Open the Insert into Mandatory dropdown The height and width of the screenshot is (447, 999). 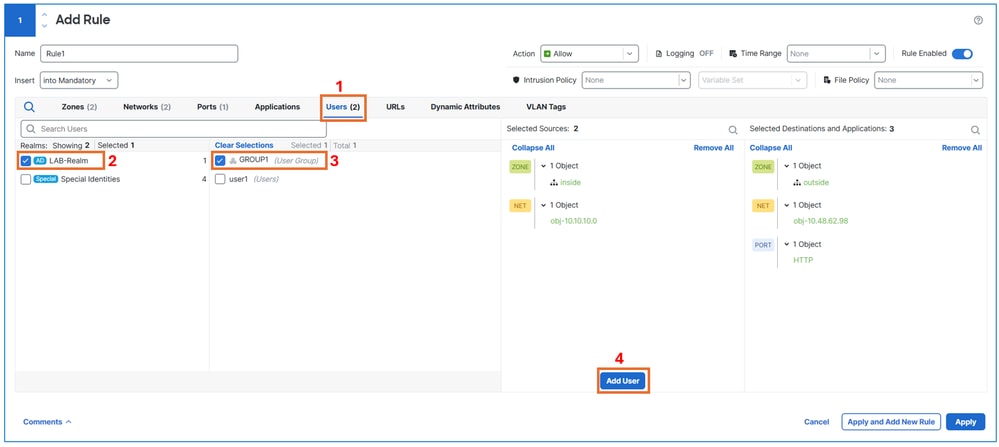[79, 80]
